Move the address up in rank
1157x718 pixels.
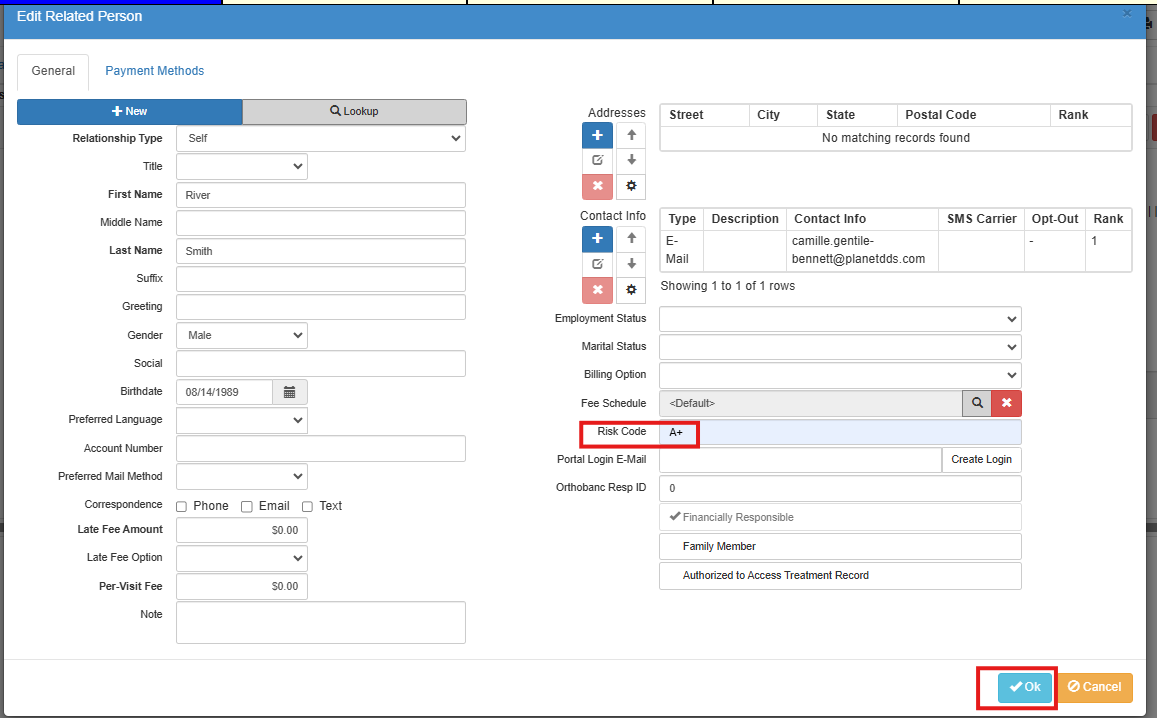[x=631, y=136]
